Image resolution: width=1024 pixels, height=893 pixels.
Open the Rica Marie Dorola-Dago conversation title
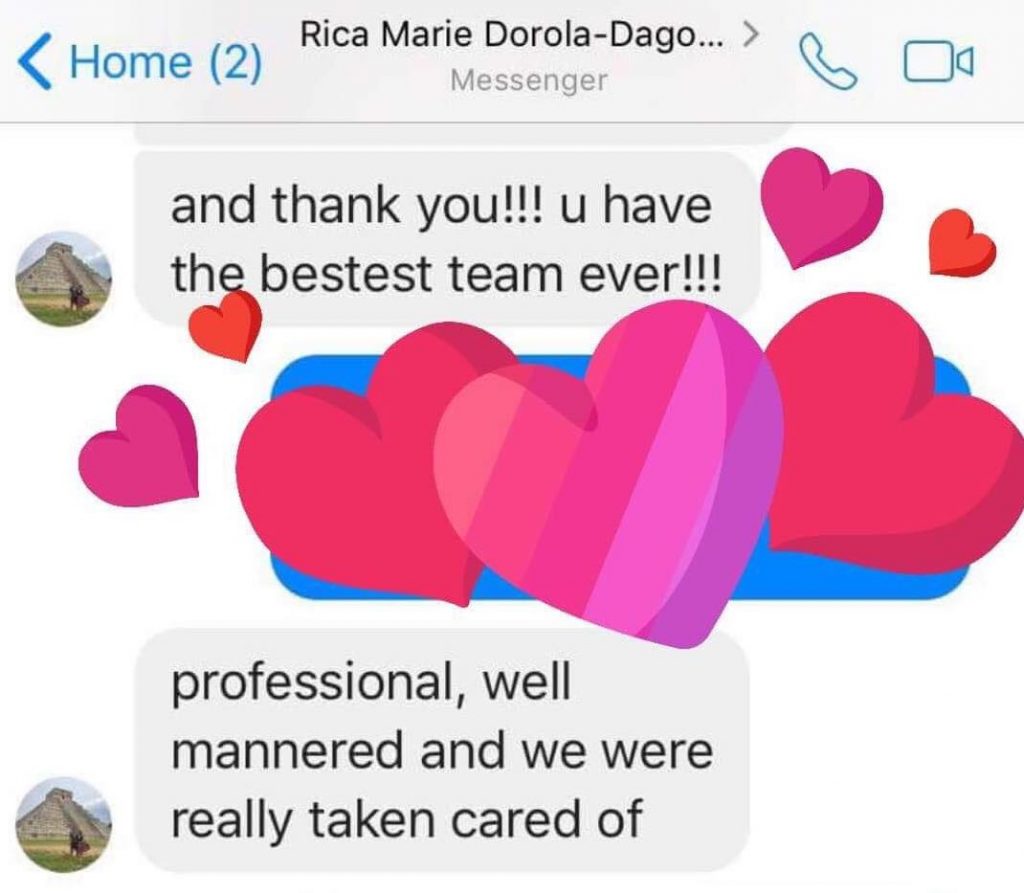pyautogui.click(x=511, y=34)
